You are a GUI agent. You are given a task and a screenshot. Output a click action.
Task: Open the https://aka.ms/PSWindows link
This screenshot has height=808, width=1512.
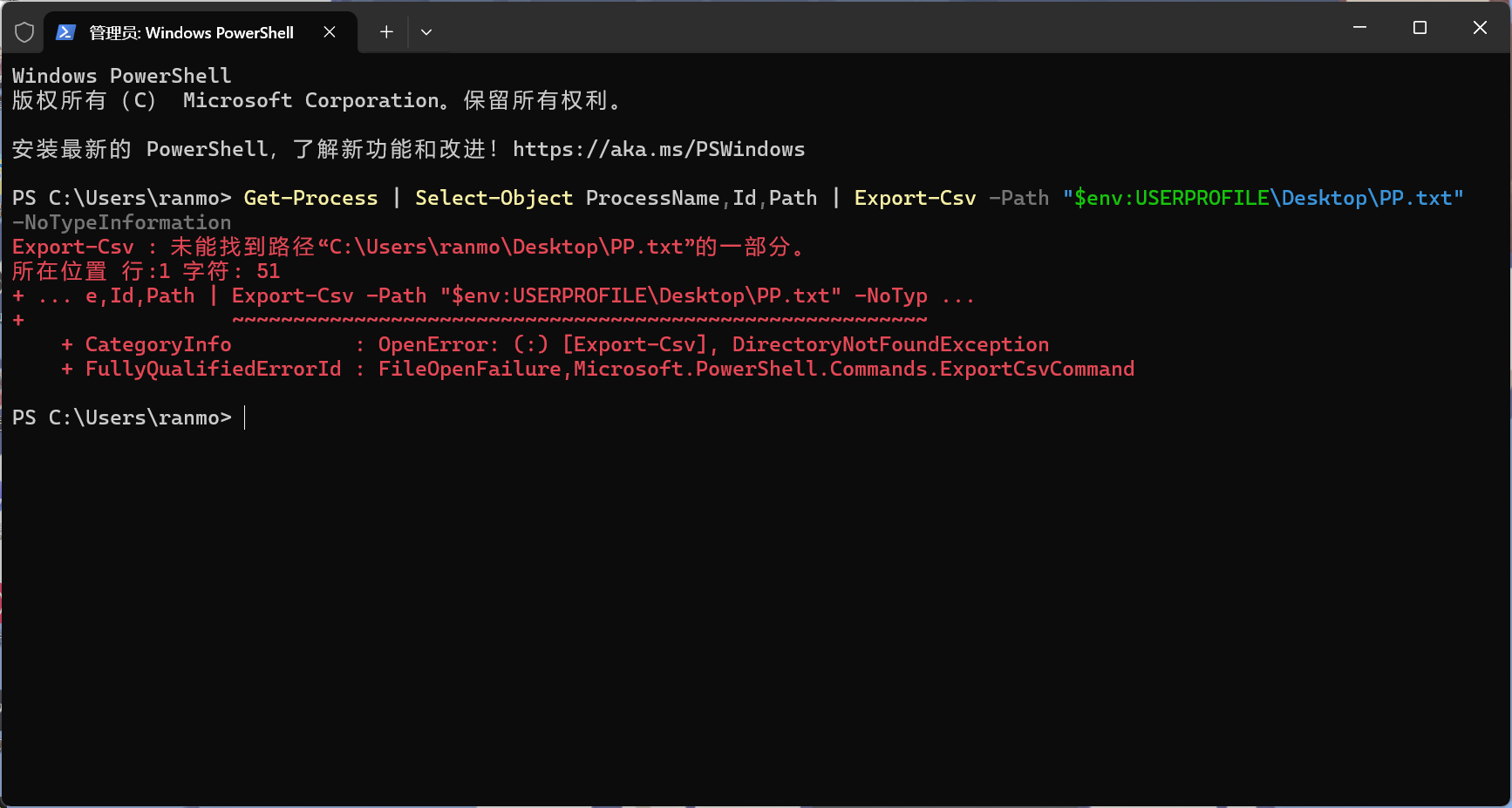point(658,149)
